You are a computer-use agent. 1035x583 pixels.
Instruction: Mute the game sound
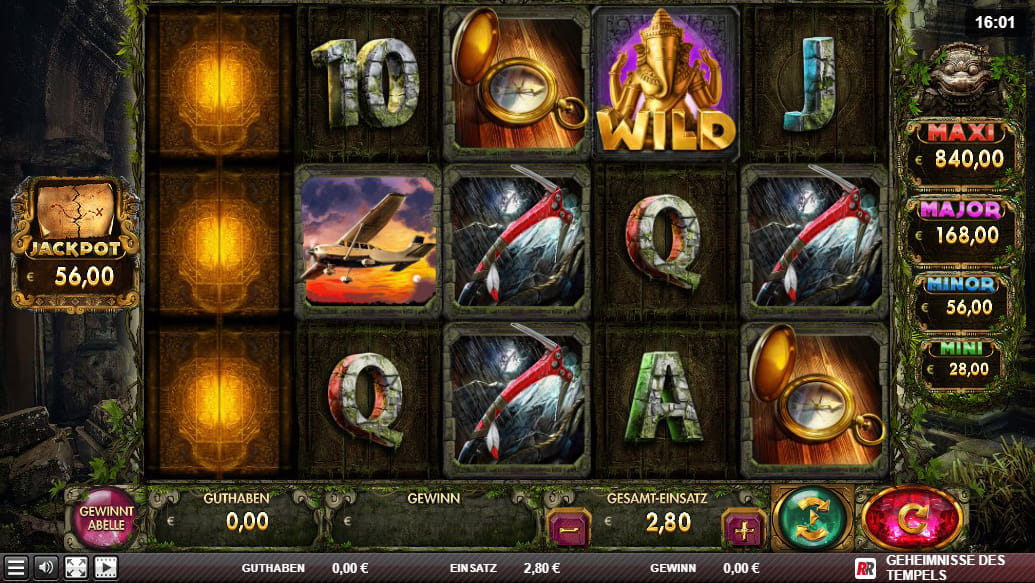[46, 567]
